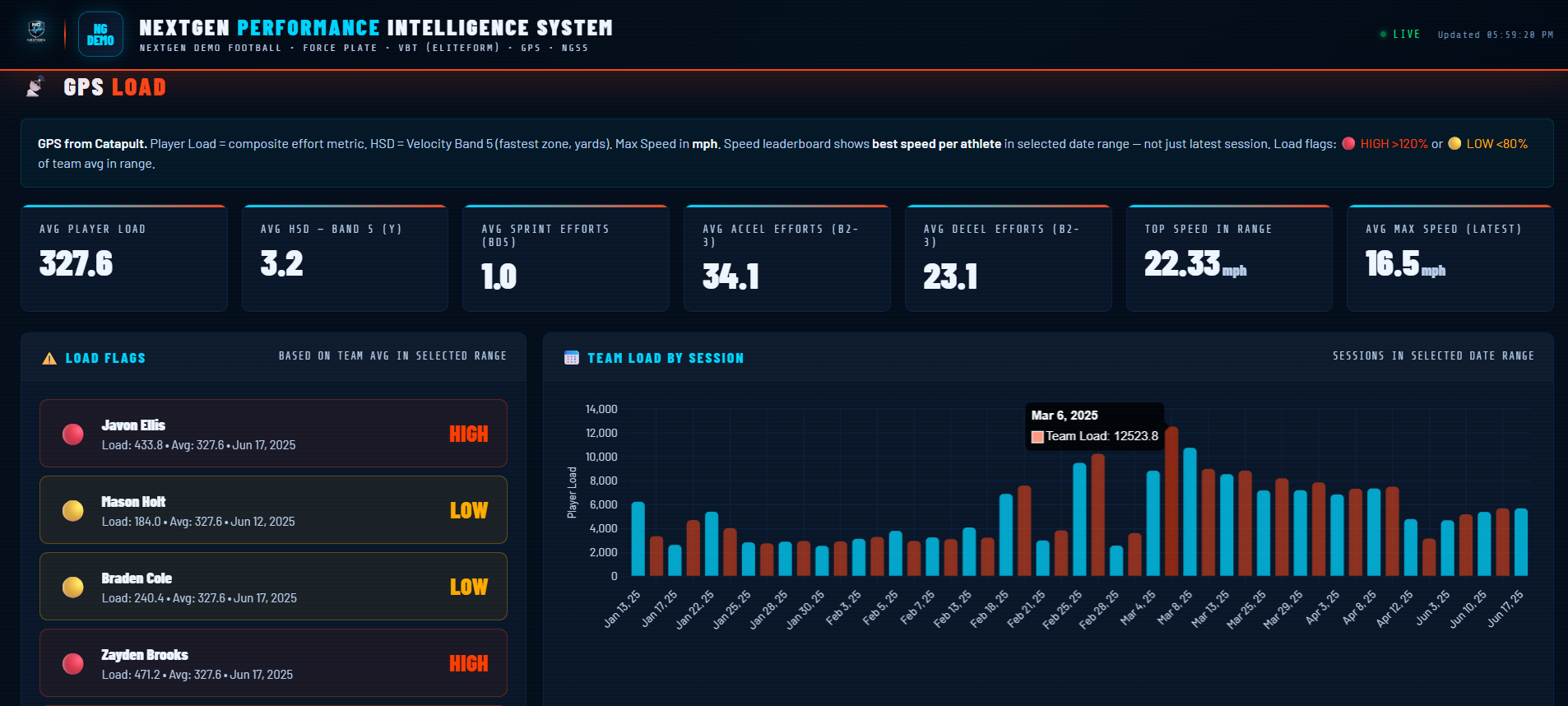
Task: Select the AVG DECEL EFFORTS card
Action: point(1009,258)
